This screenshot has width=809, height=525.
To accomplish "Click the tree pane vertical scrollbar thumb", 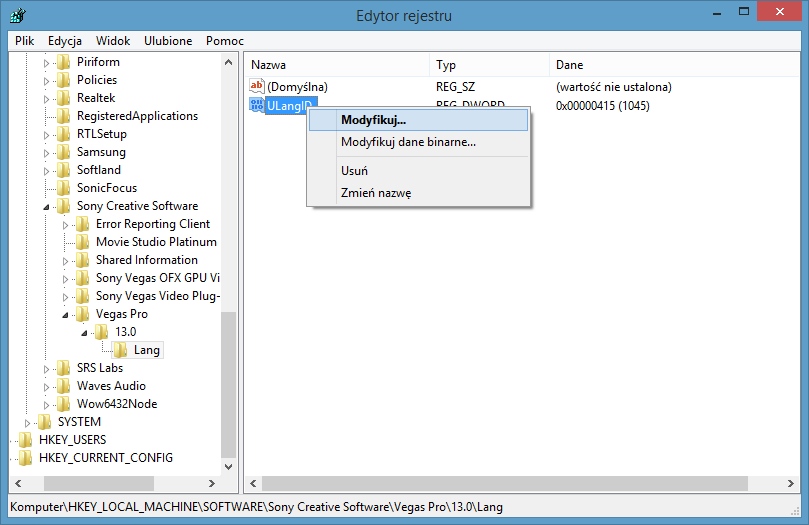I will click(x=229, y=385).
